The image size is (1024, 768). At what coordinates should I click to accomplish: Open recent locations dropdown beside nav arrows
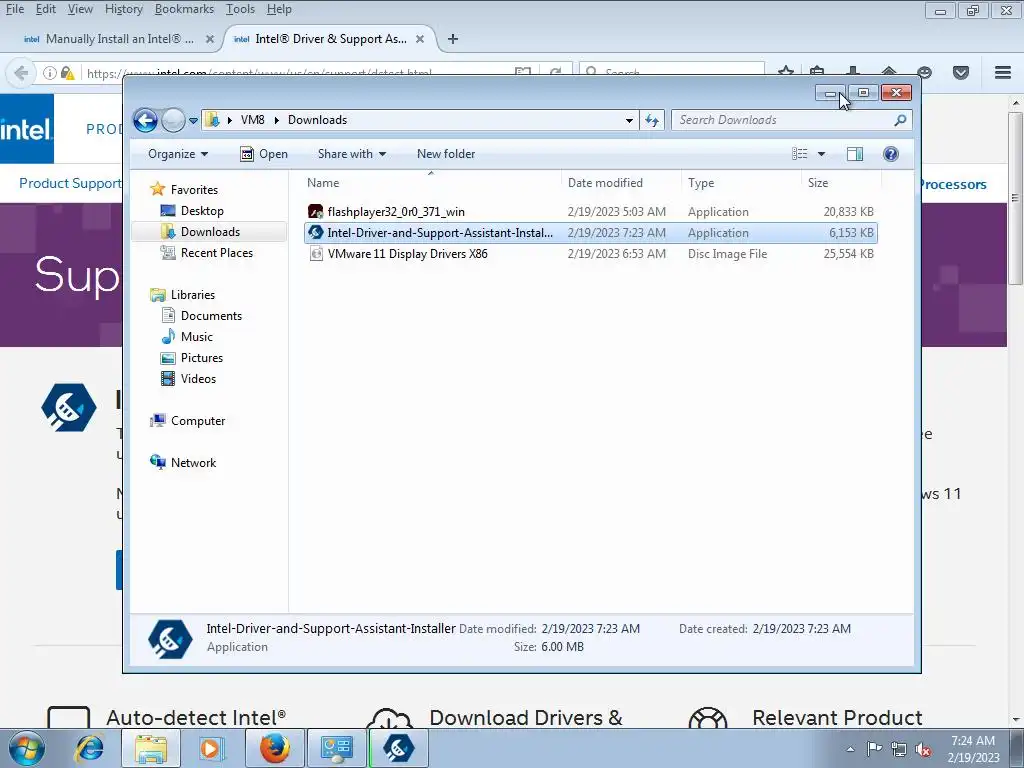tap(193, 121)
